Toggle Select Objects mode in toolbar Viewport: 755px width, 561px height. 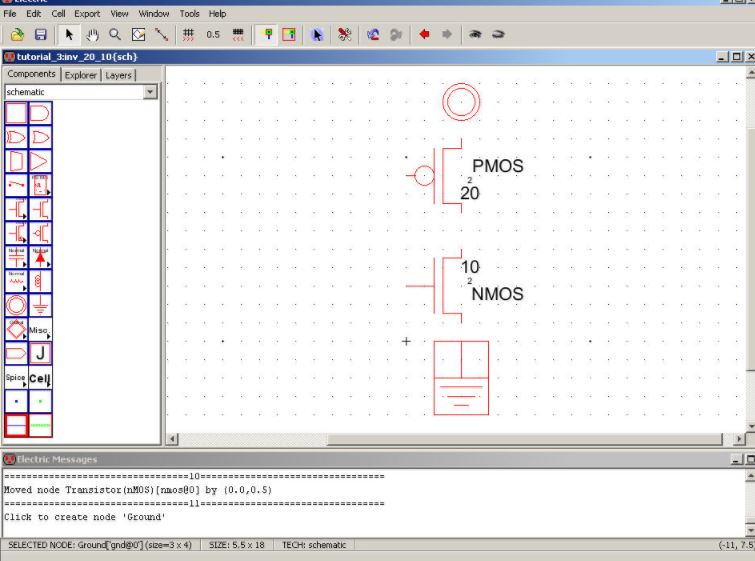268,34
